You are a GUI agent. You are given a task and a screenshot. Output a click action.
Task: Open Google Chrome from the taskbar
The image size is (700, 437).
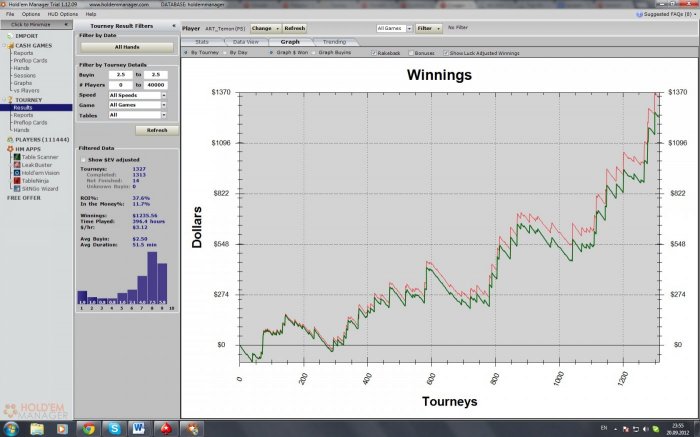point(88,429)
